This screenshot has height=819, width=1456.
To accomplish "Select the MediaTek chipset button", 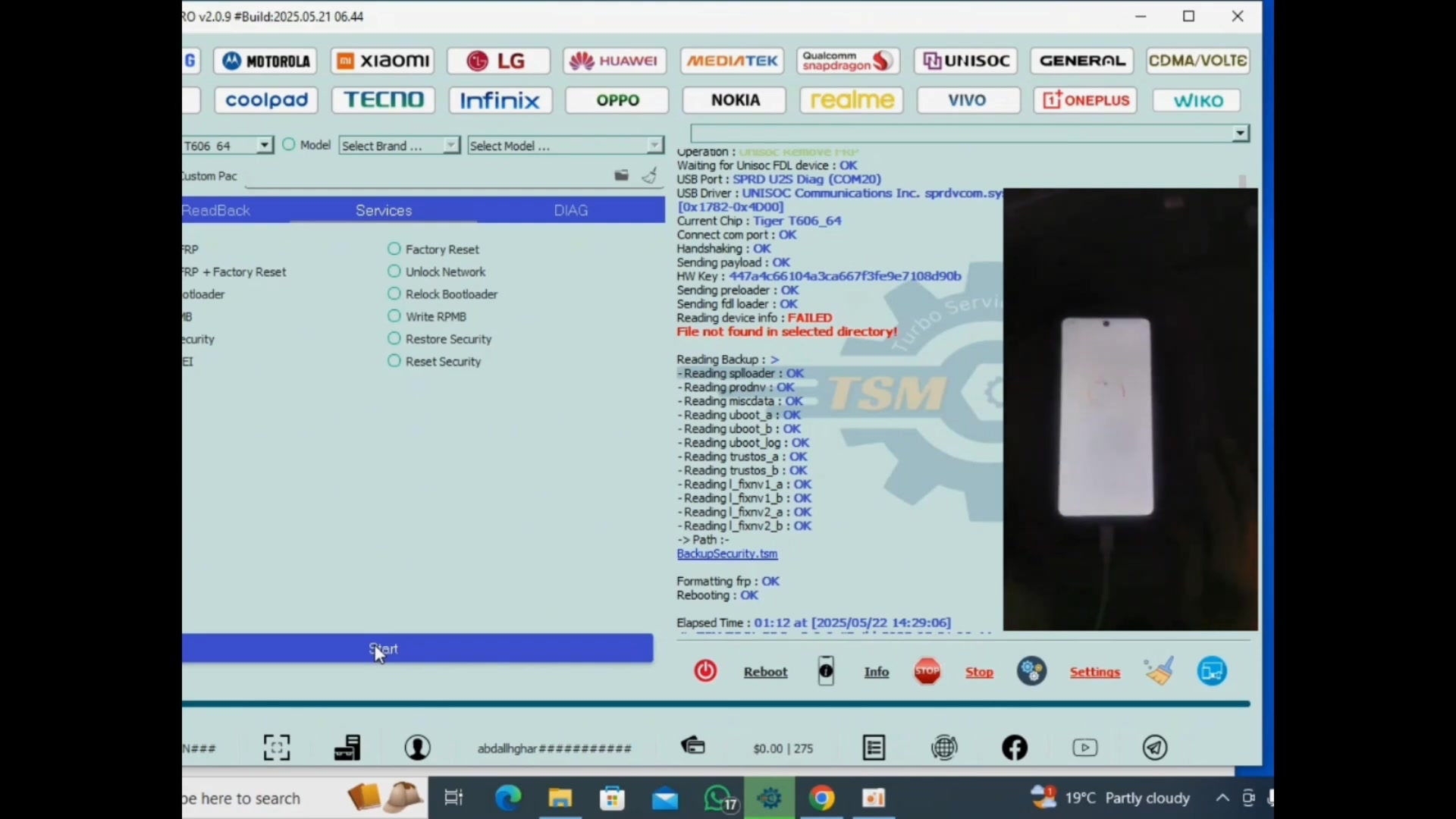I will pos(732,61).
